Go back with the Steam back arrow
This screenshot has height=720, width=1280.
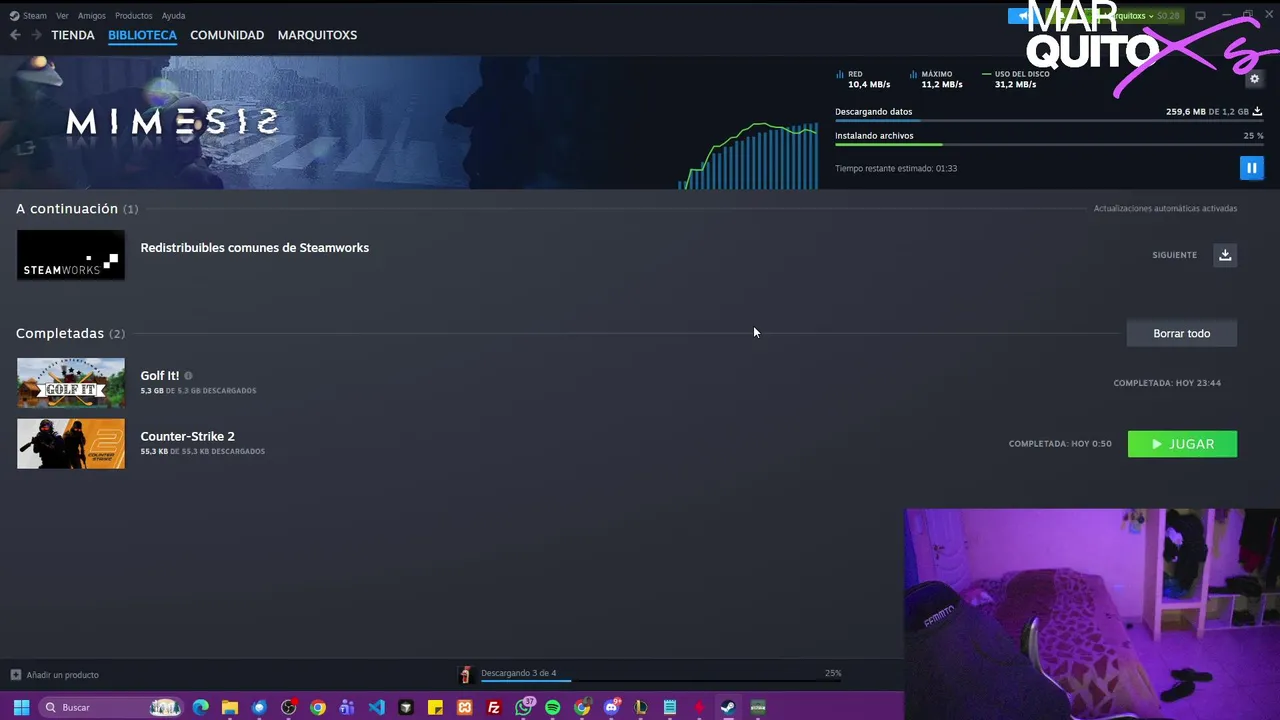tap(15, 35)
